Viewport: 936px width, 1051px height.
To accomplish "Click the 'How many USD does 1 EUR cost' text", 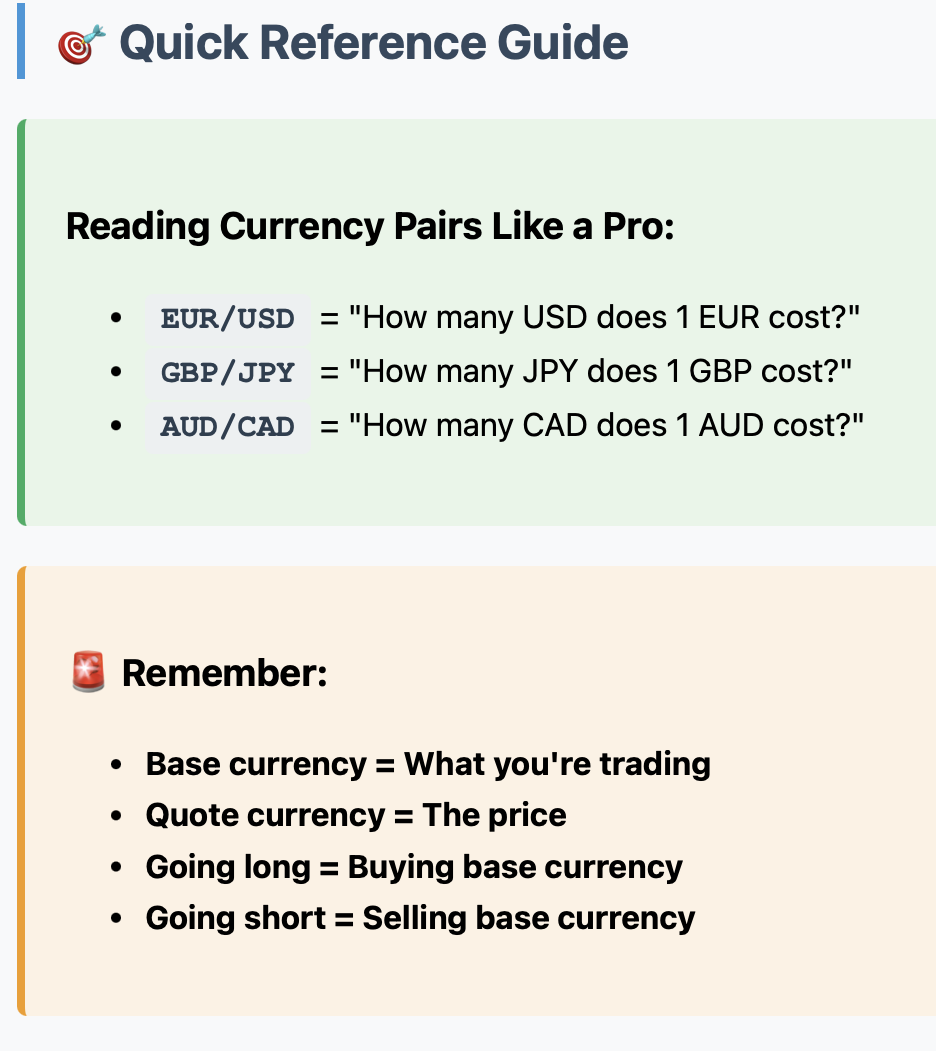I will (604, 319).
